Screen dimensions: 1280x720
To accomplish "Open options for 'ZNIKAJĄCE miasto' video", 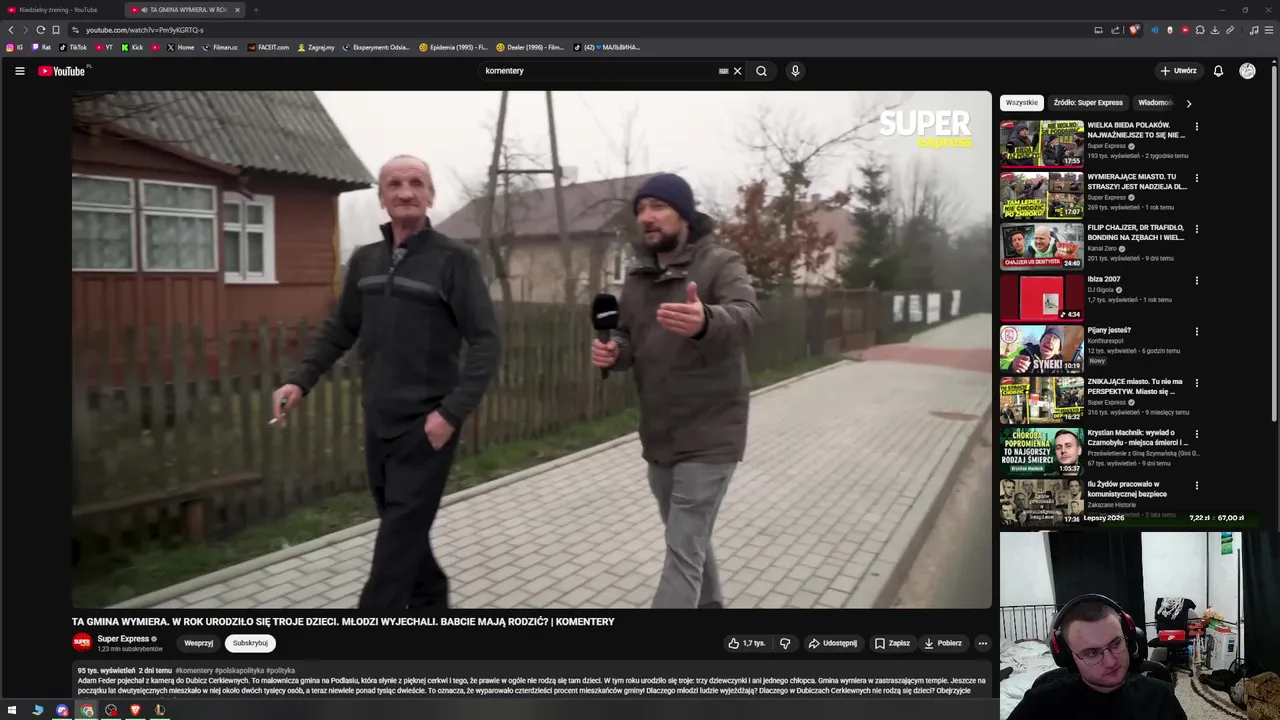I will (1196, 383).
